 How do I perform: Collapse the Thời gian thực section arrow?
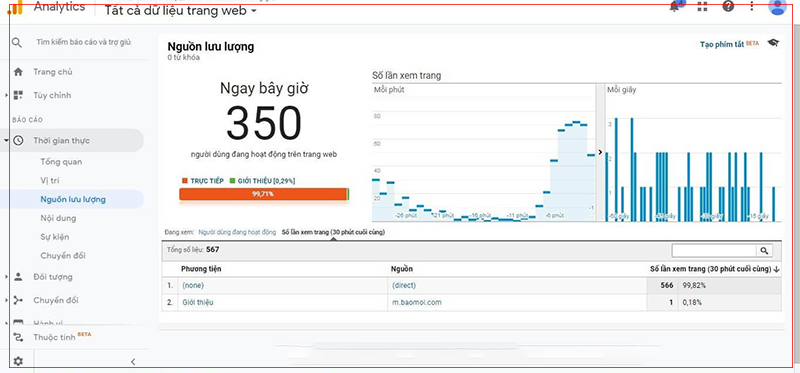[6, 140]
